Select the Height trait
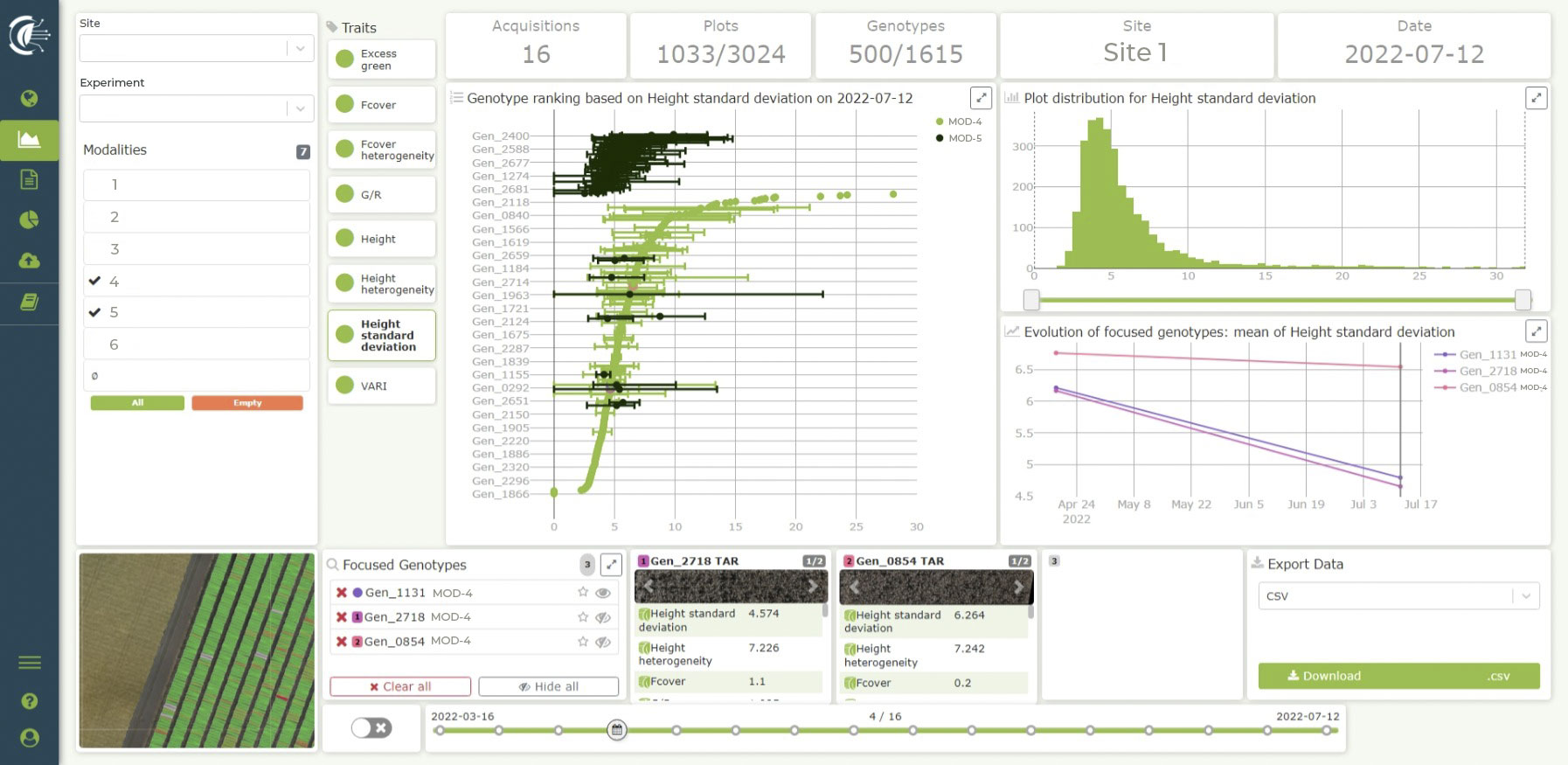The image size is (1568, 765). pos(382,239)
